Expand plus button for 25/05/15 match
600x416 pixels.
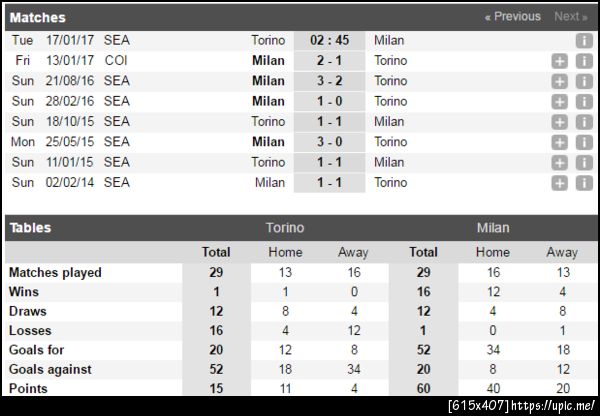point(559,142)
